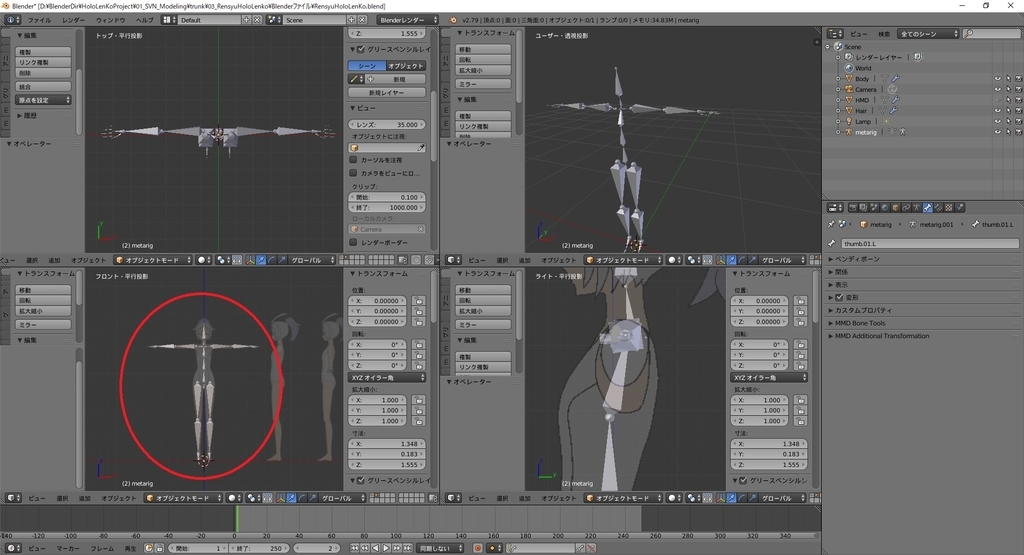
Task: Click the 終了 250 frame field in timeline
Action: 260,548
